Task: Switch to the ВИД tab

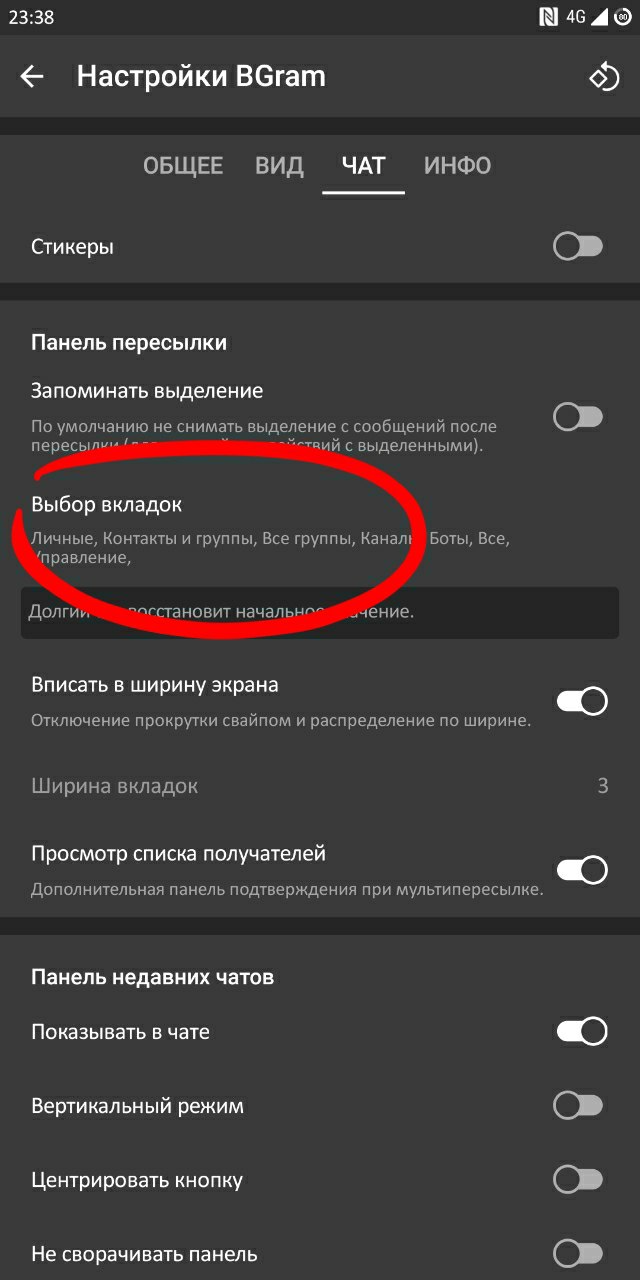Action: (279, 166)
